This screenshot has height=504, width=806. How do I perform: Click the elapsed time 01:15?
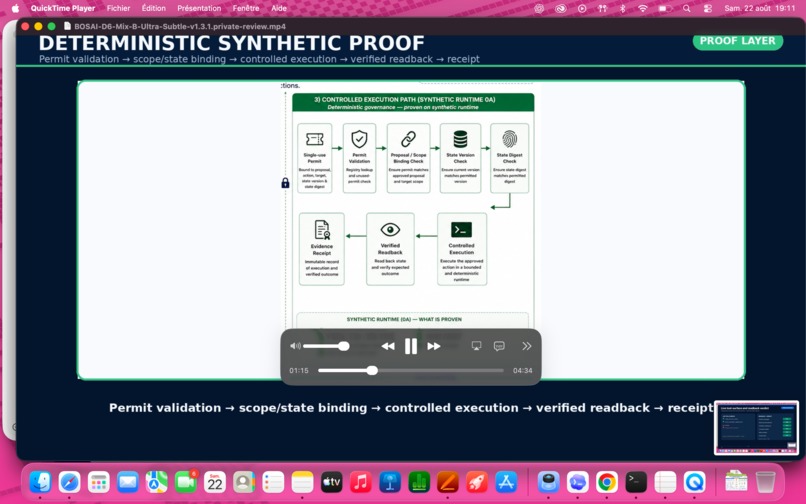(299, 370)
